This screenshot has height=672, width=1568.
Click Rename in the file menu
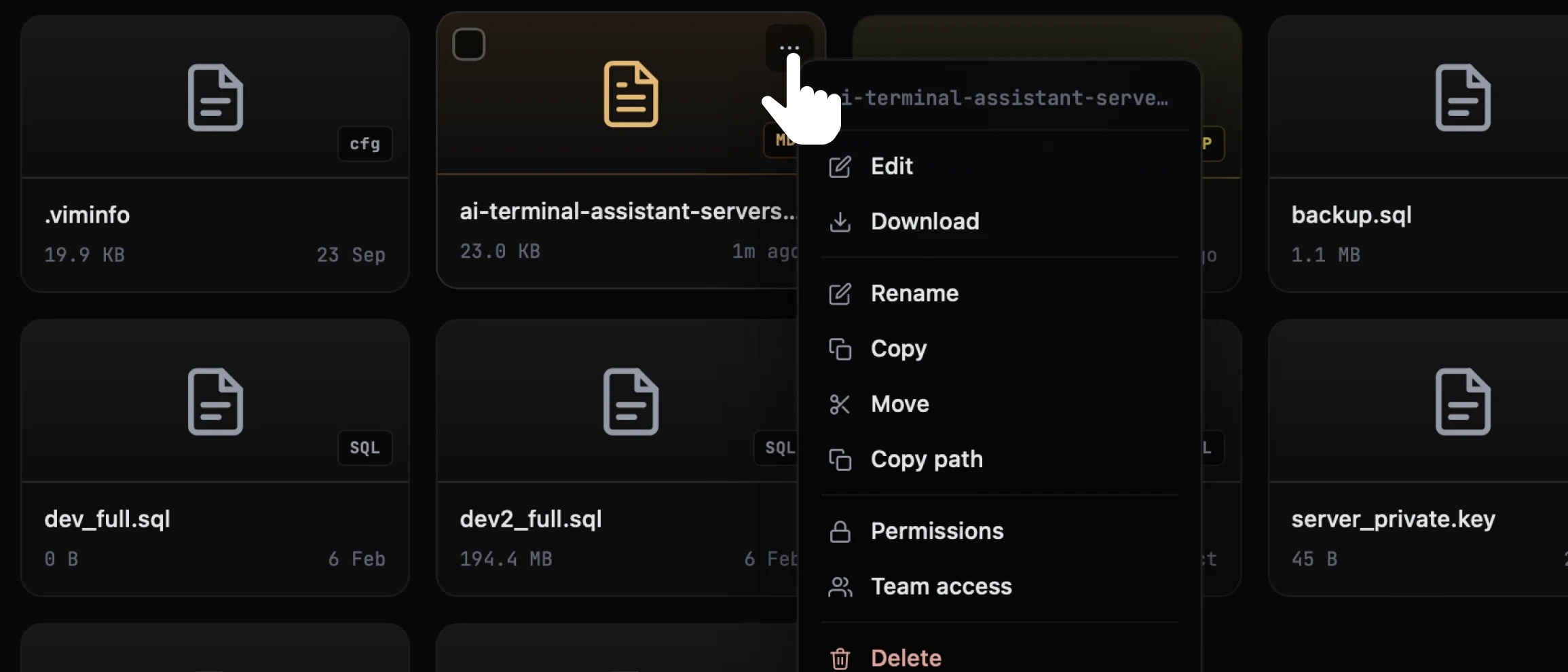999,293
